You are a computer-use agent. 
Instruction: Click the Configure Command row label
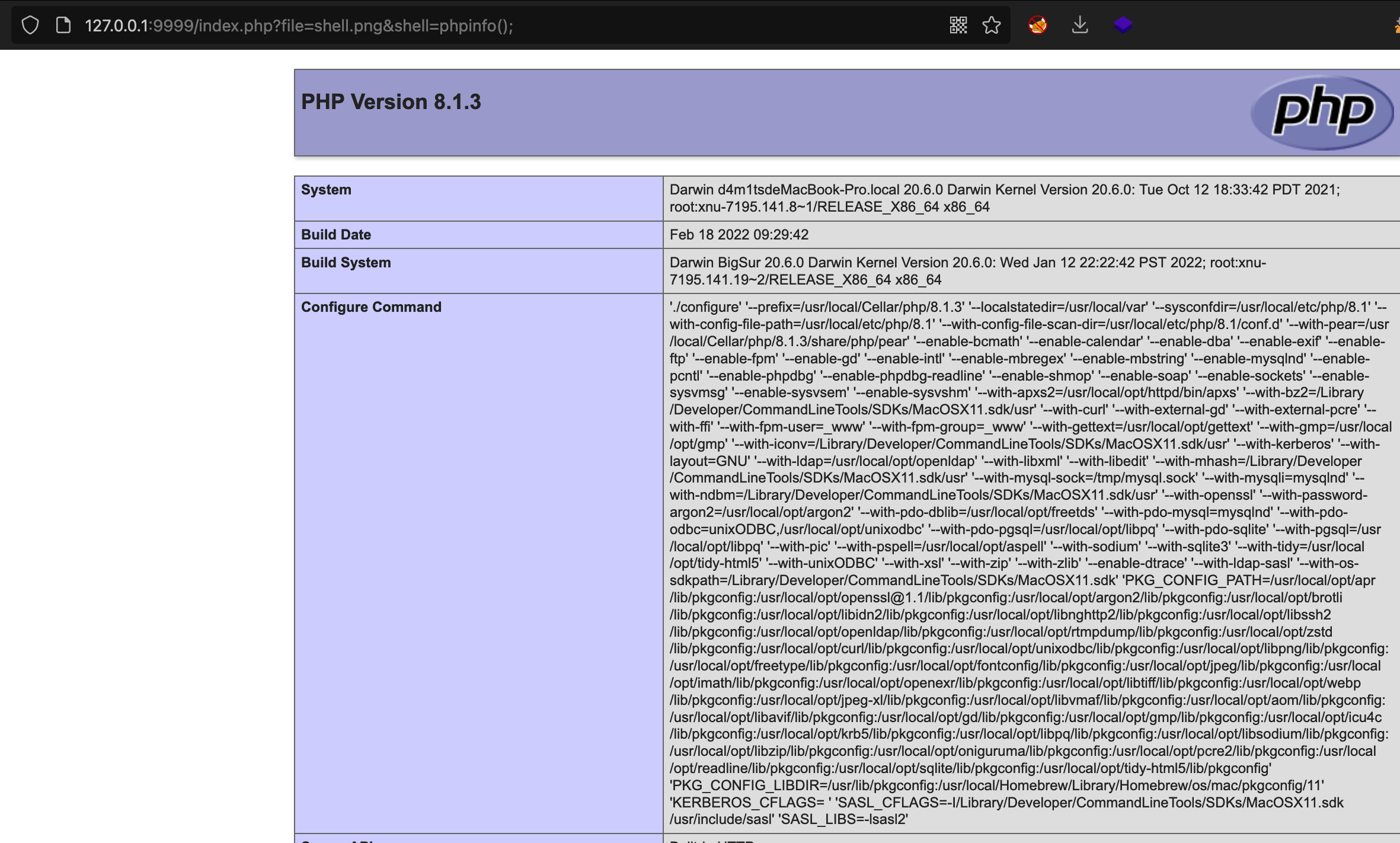[371, 307]
